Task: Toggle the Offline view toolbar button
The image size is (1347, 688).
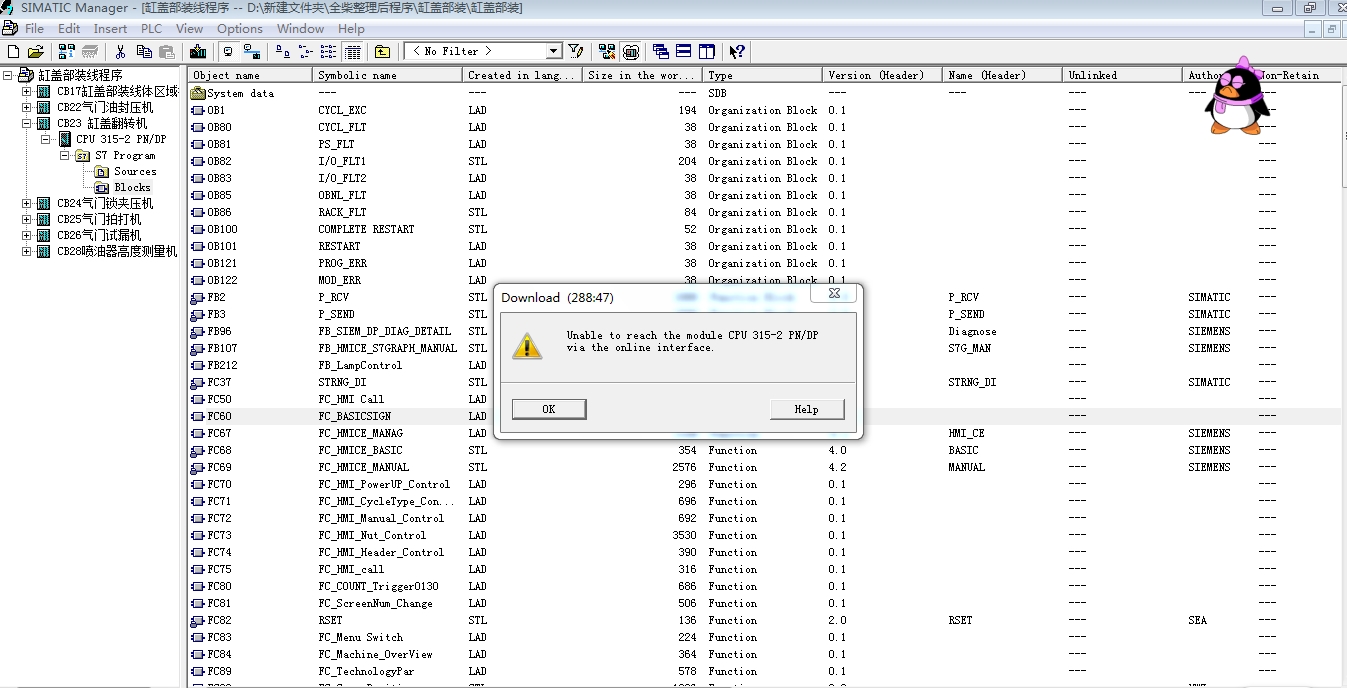Action: pyautogui.click(x=228, y=51)
